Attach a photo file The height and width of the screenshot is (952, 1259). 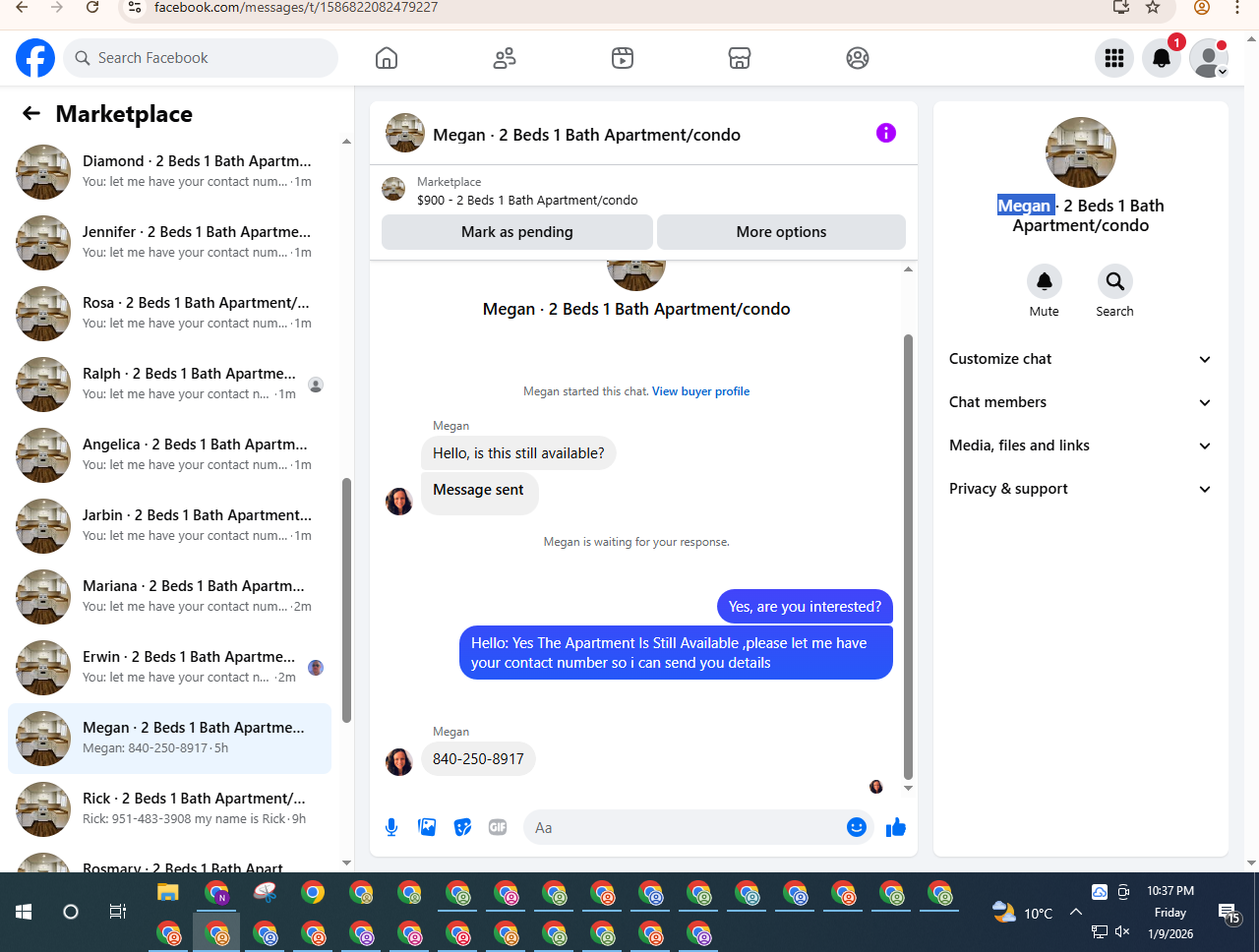coord(427,827)
